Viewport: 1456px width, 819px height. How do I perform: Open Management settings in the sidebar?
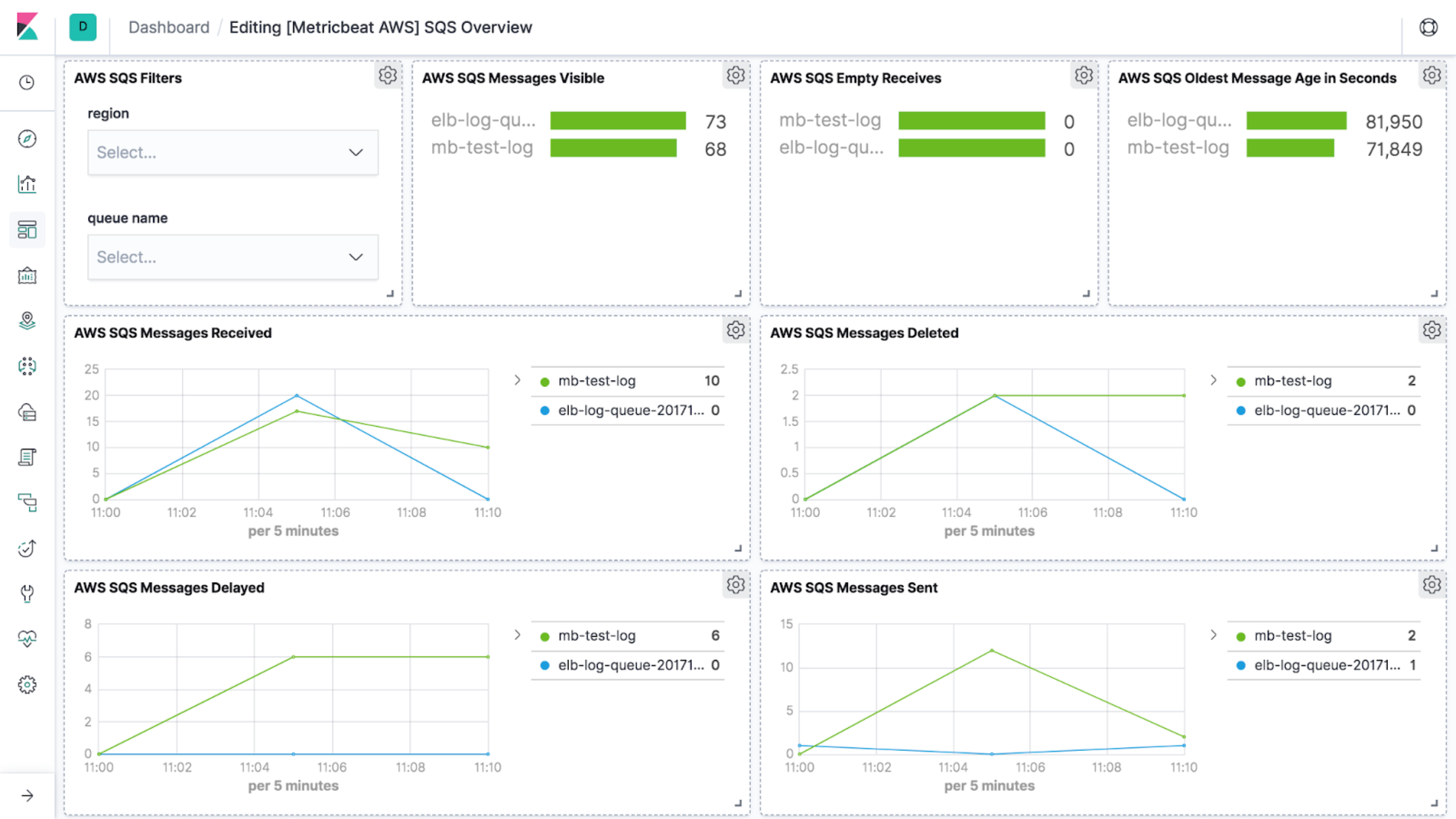pos(26,684)
